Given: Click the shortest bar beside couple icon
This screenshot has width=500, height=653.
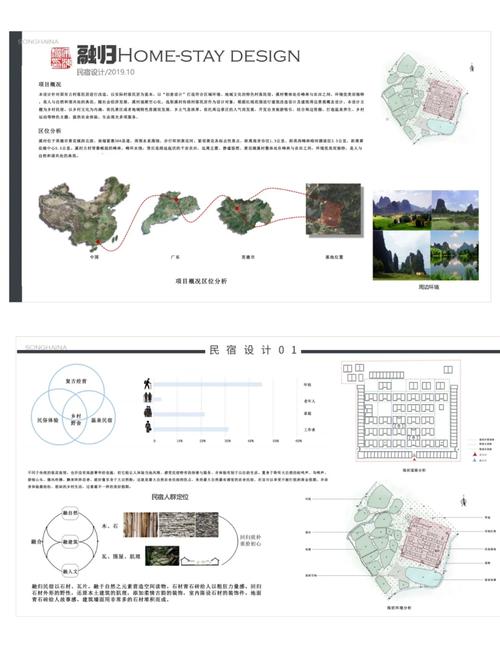Looking at the screenshot, I should tap(157, 399).
